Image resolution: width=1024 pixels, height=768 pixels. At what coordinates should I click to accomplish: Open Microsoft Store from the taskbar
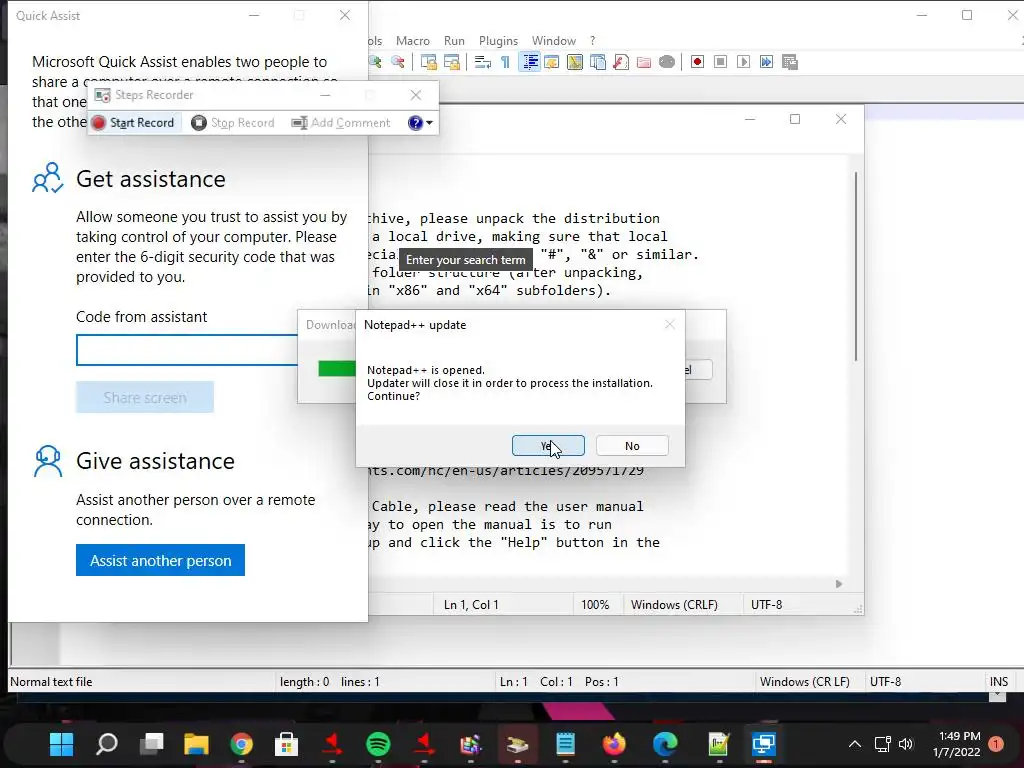[x=286, y=744]
